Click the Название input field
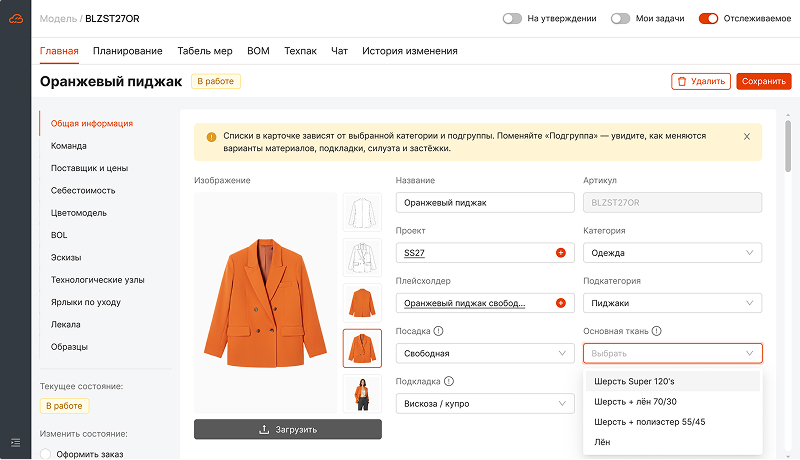The height and width of the screenshot is (460, 800). [x=485, y=202]
